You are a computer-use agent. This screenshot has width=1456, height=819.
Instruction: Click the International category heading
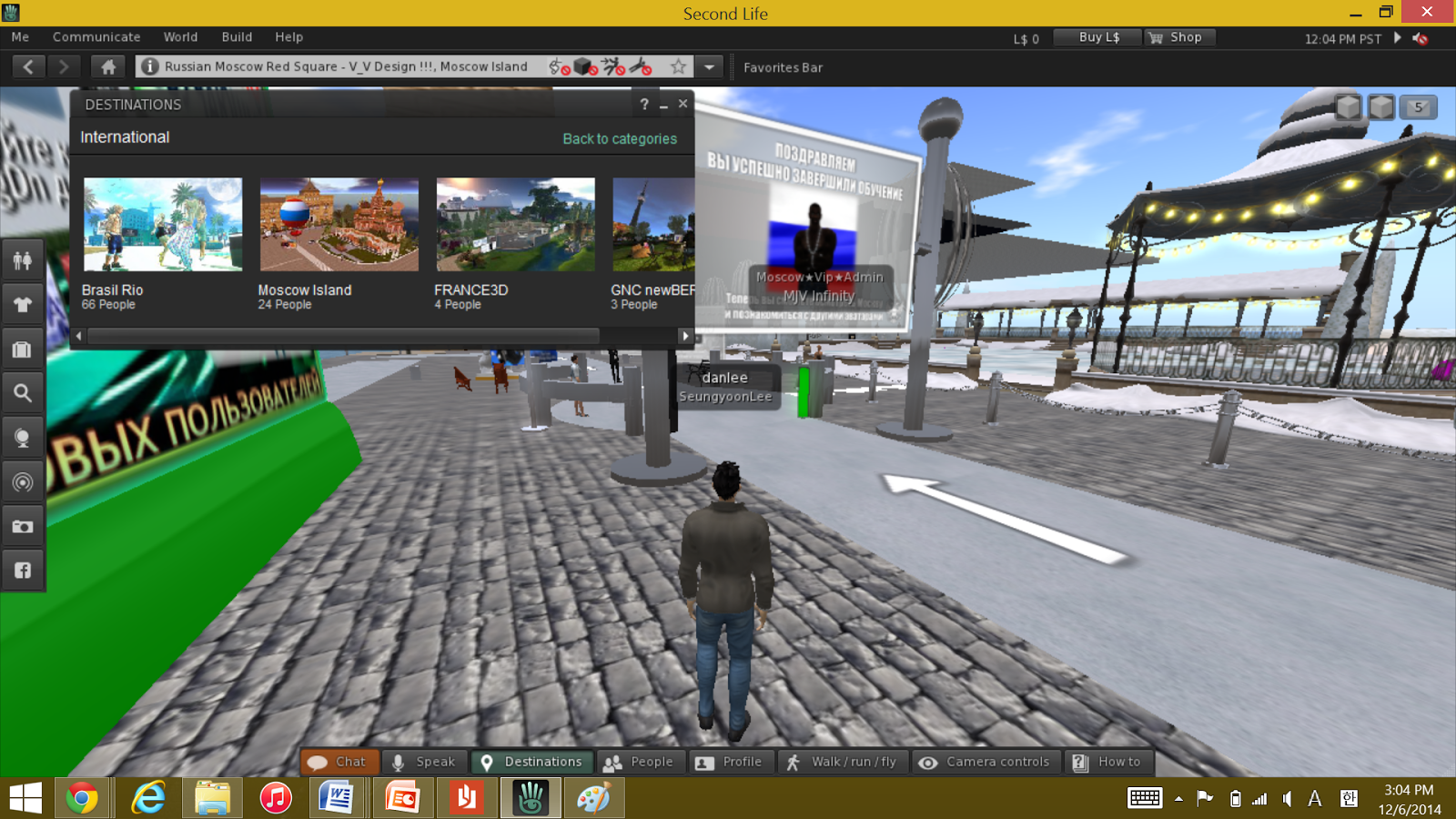(x=125, y=137)
